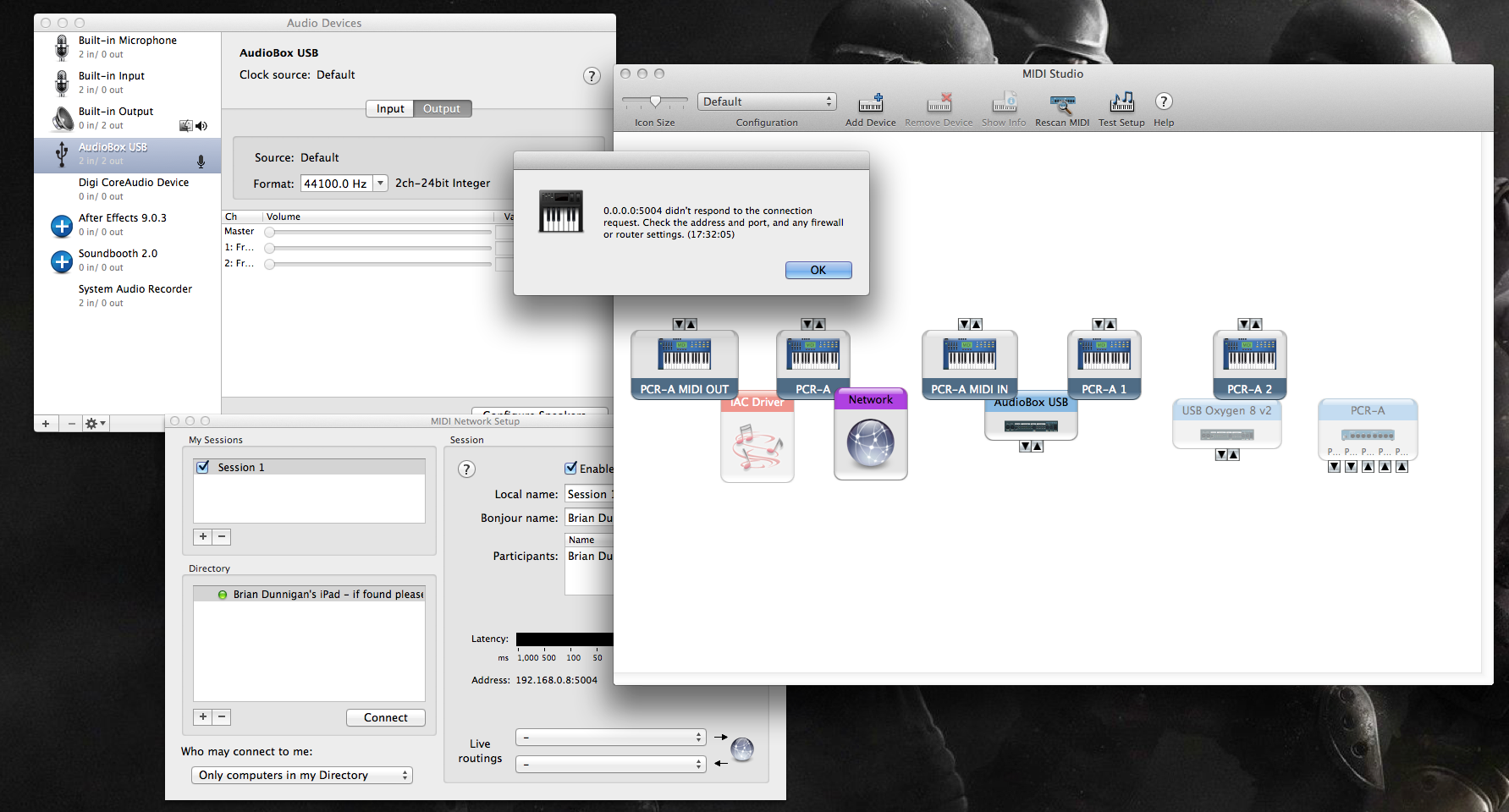Click the speaker icon on Built-in Output row
The width and height of the screenshot is (1509, 812).
(201, 126)
